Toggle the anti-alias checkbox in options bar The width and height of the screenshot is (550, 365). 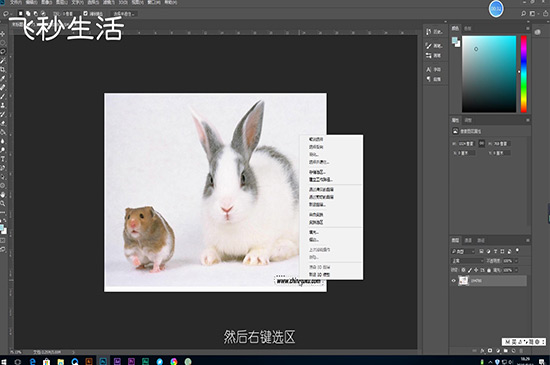point(85,14)
